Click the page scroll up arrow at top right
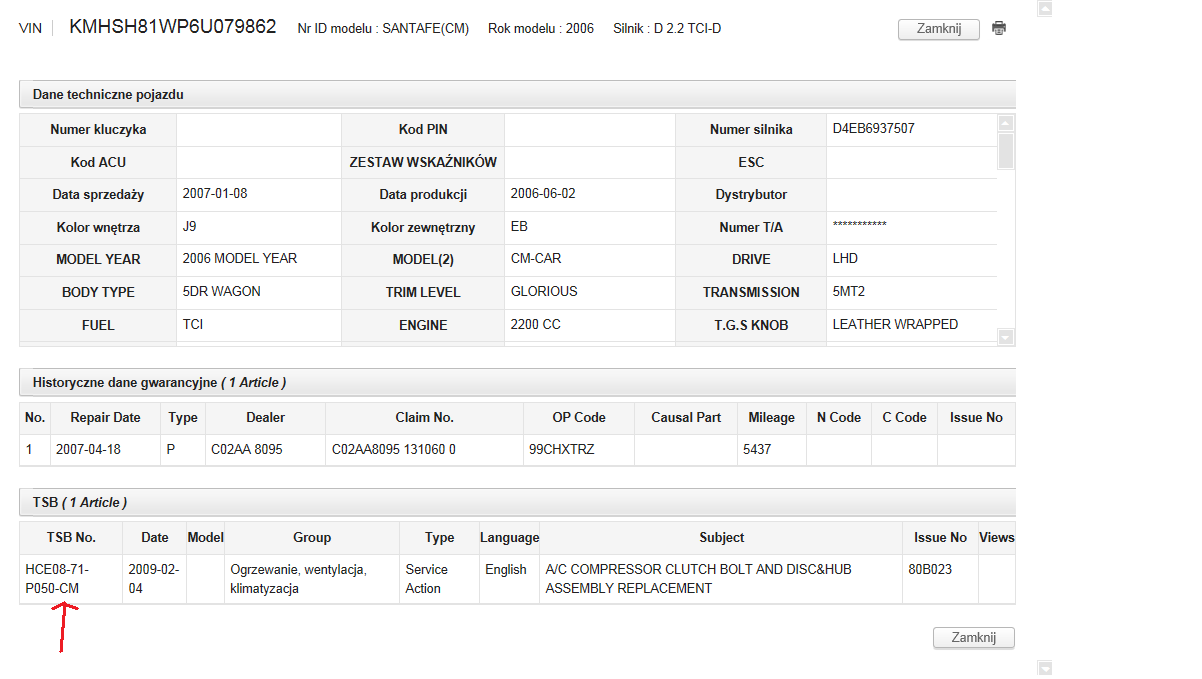Screen dimensions: 1202x679 (1045, 9)
